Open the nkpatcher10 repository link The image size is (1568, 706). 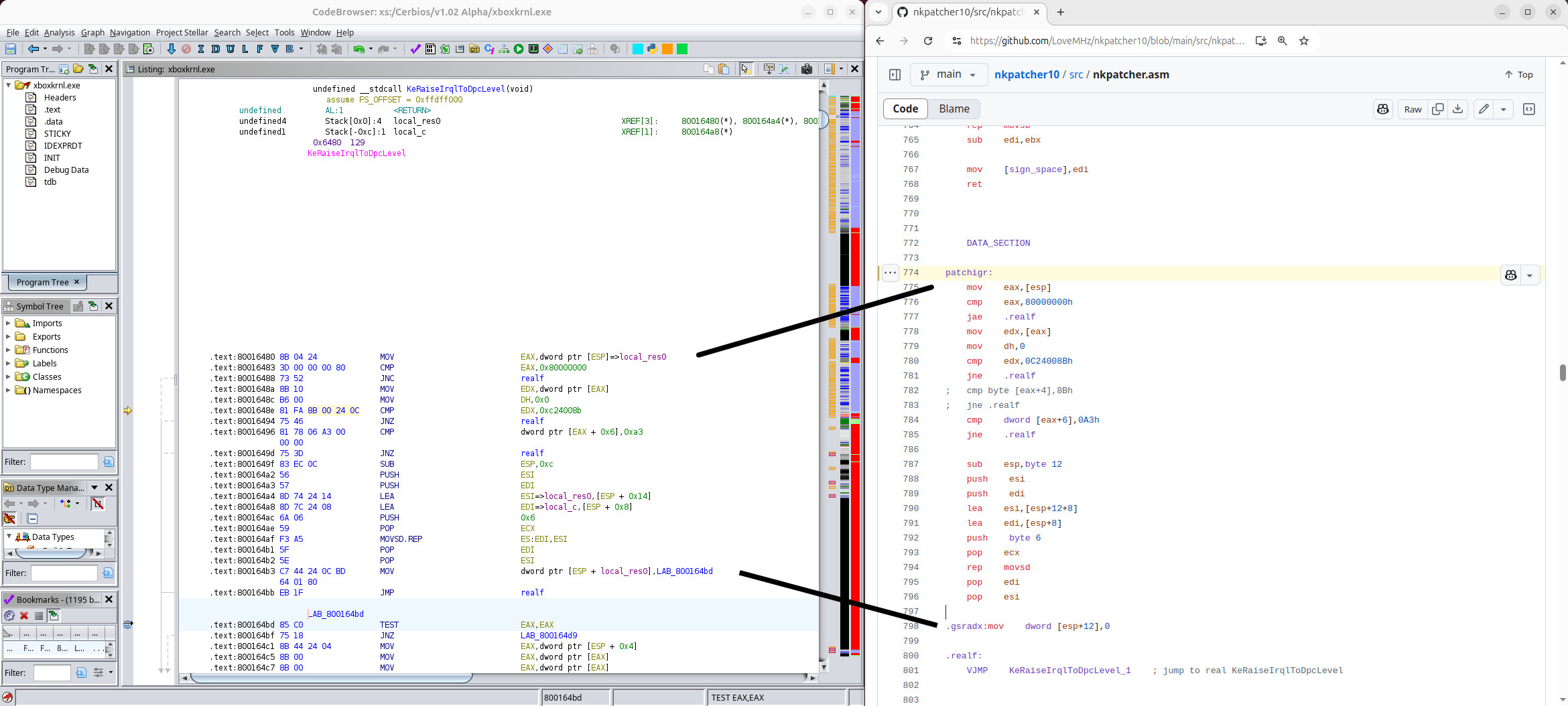click(x=1027, y=74)
